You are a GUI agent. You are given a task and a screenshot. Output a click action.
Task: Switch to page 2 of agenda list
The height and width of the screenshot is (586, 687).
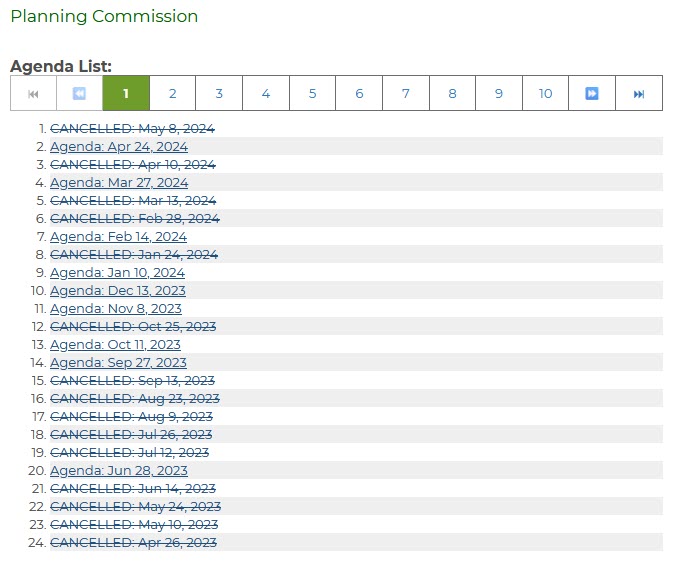[172, 93]
